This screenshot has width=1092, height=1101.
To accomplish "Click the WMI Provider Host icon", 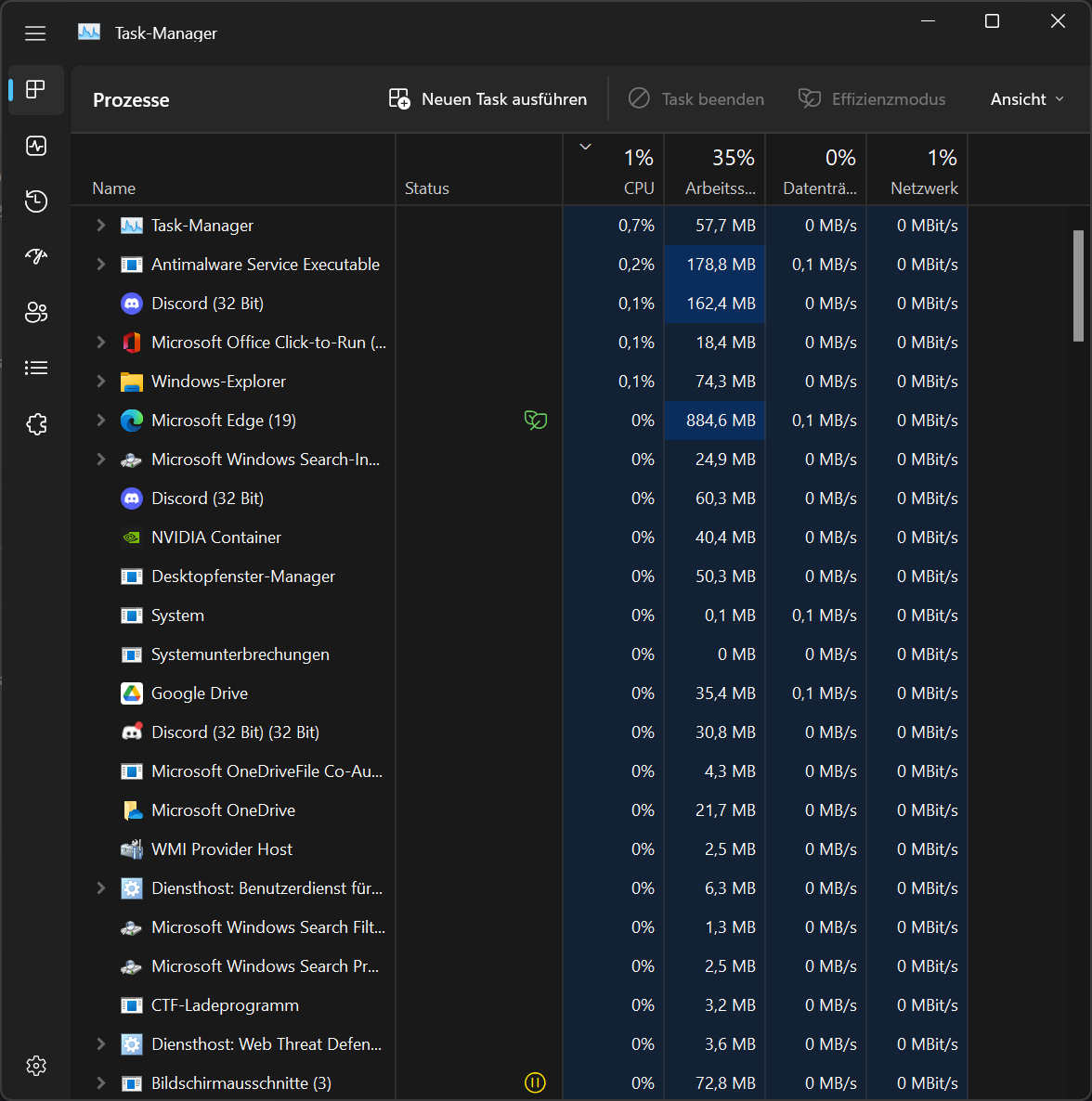I will point(131,848).
